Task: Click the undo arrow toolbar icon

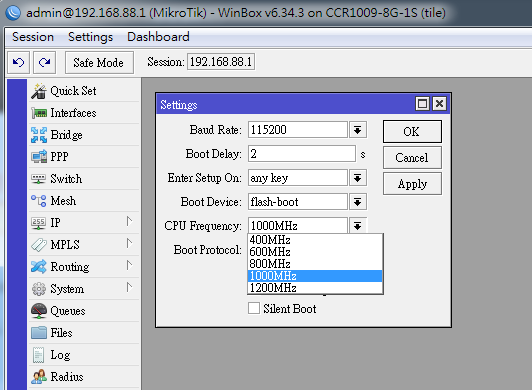Action: coord(18,62)
